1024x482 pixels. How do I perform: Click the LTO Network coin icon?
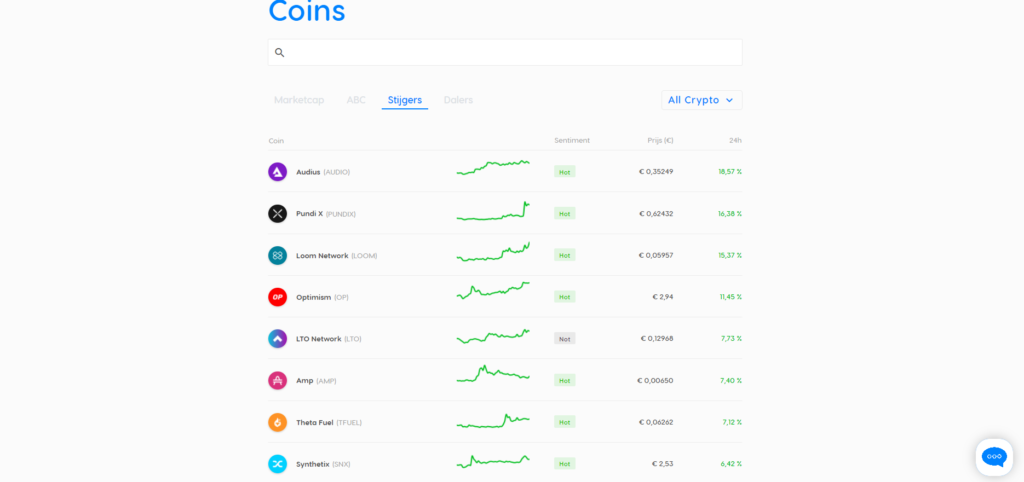click(277, 339)
